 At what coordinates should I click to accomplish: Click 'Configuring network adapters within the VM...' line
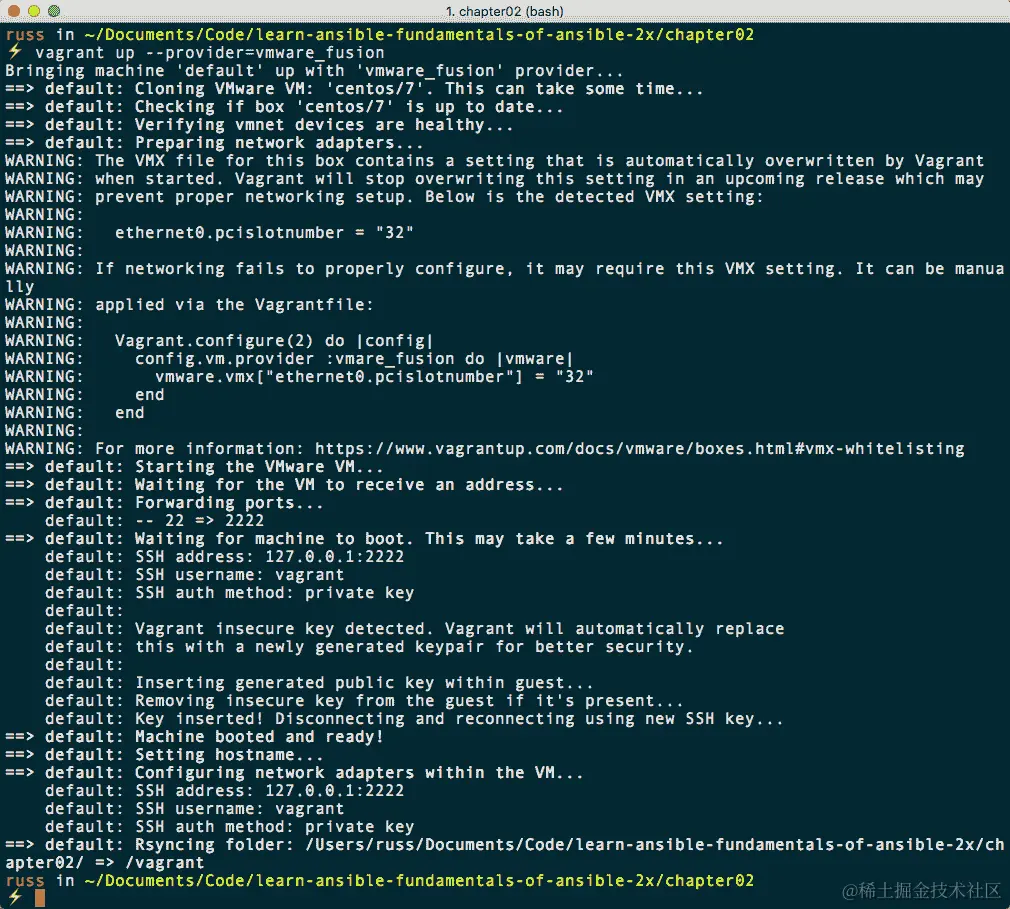coord(294,773)
